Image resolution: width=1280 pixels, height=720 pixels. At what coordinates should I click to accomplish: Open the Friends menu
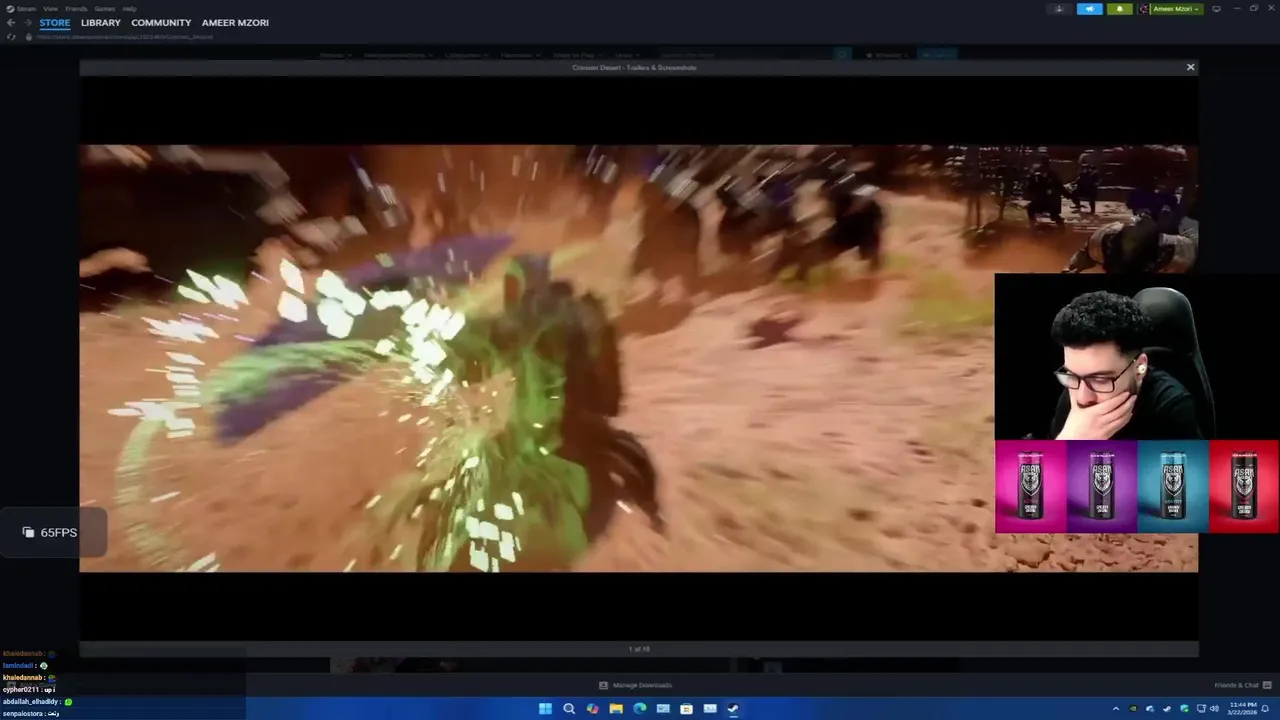[76, 8]
